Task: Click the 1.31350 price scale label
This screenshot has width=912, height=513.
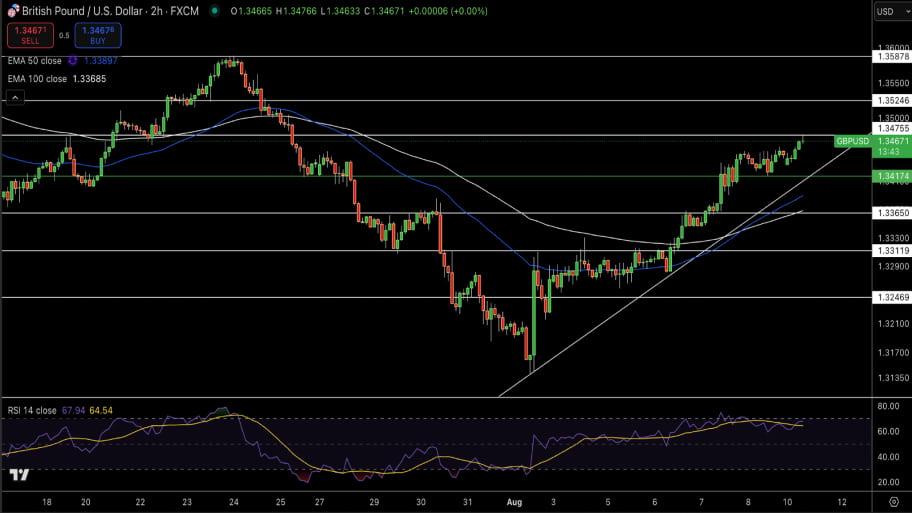Action: [x=893, y=377]
